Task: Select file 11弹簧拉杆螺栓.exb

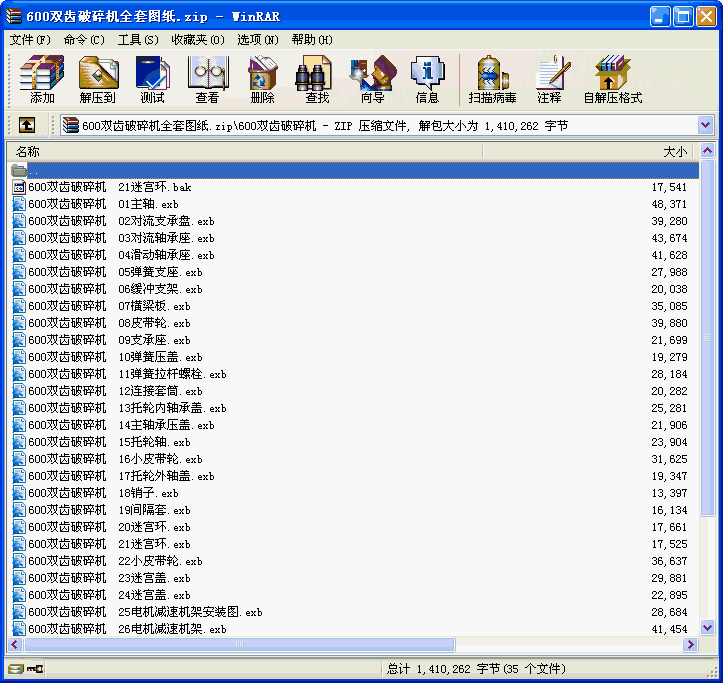Action: coord(127,374)
